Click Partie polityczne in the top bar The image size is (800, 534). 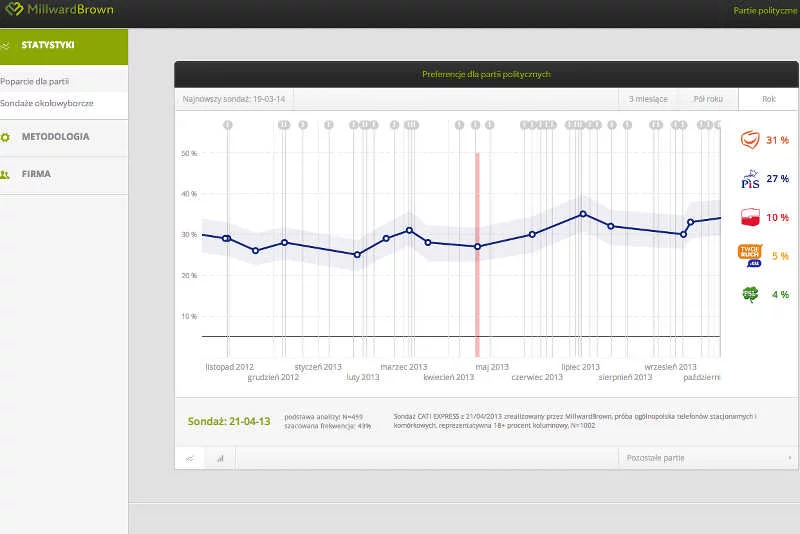765,11
